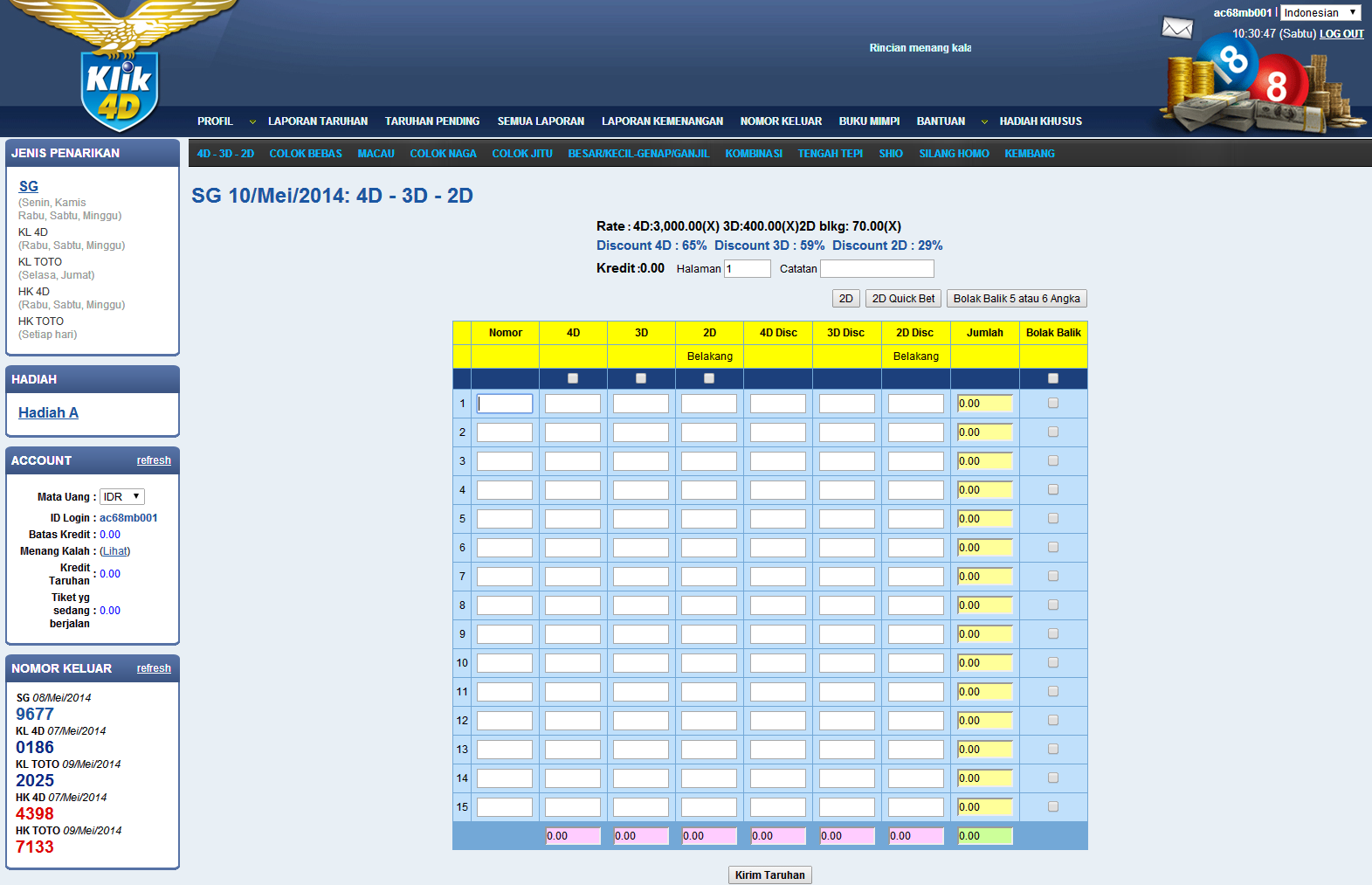
Task: Open the Indonesian language dropdown
Action: click(1320, 12)
